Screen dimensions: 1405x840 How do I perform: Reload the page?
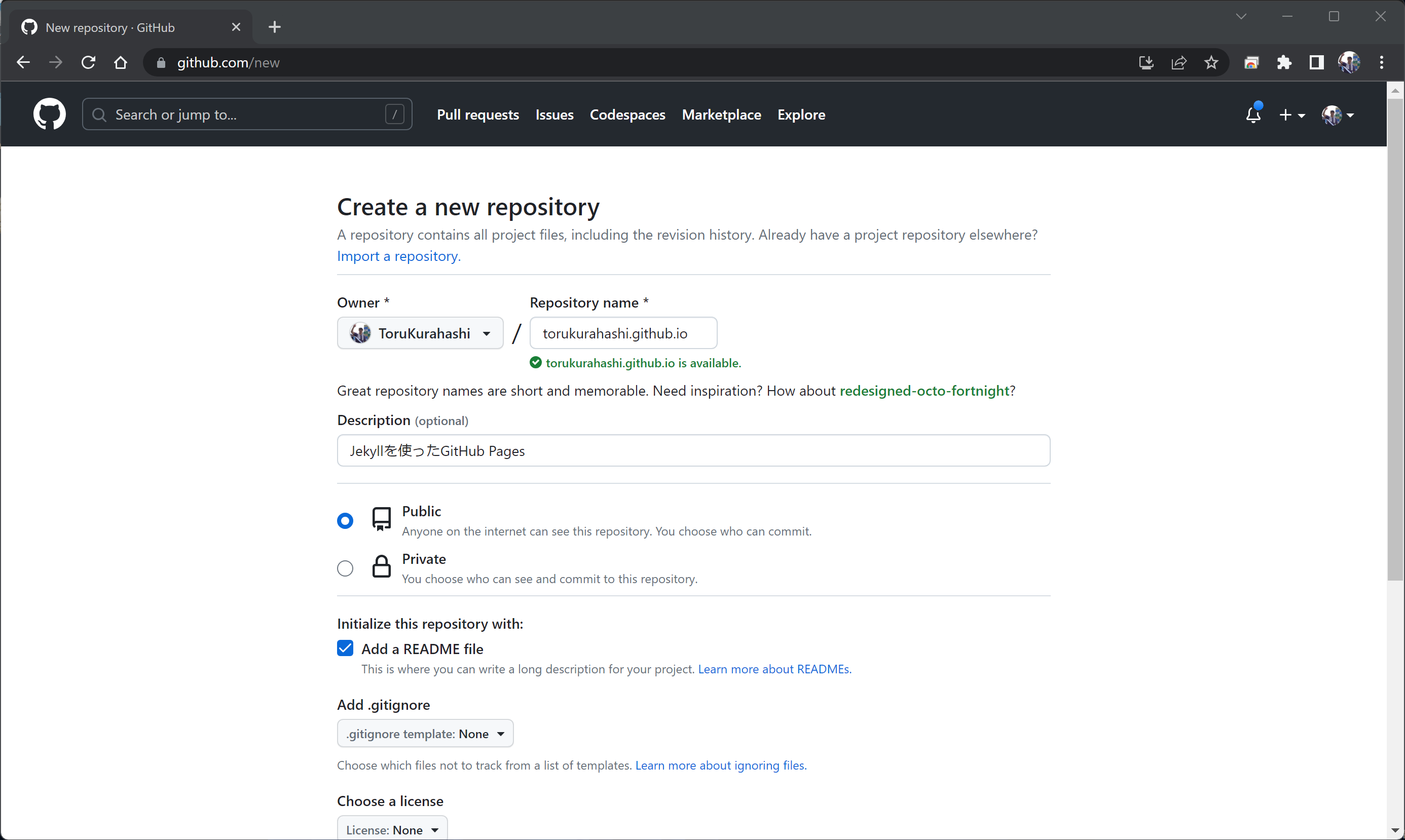(88, 62)
